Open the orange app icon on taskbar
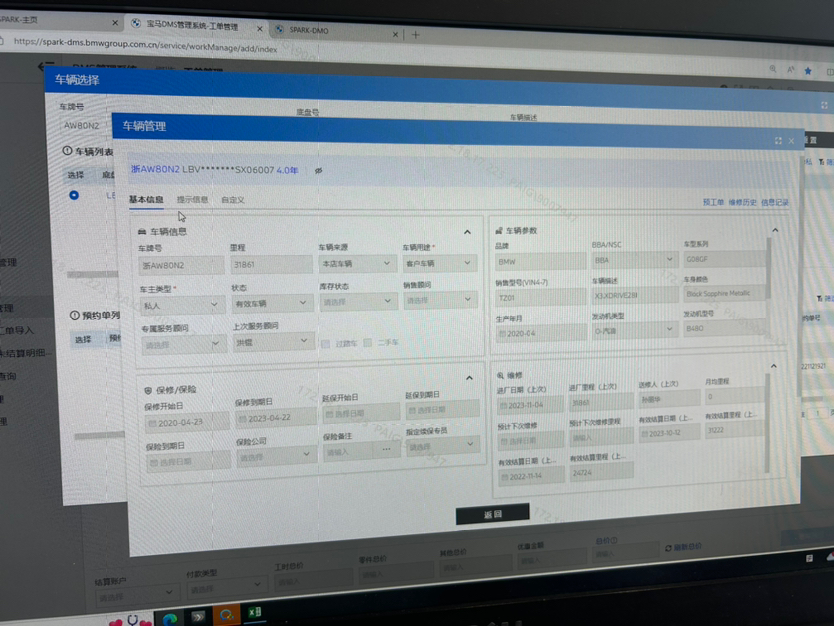The height and width of the screenshot is (626, 834). (227, 615)
